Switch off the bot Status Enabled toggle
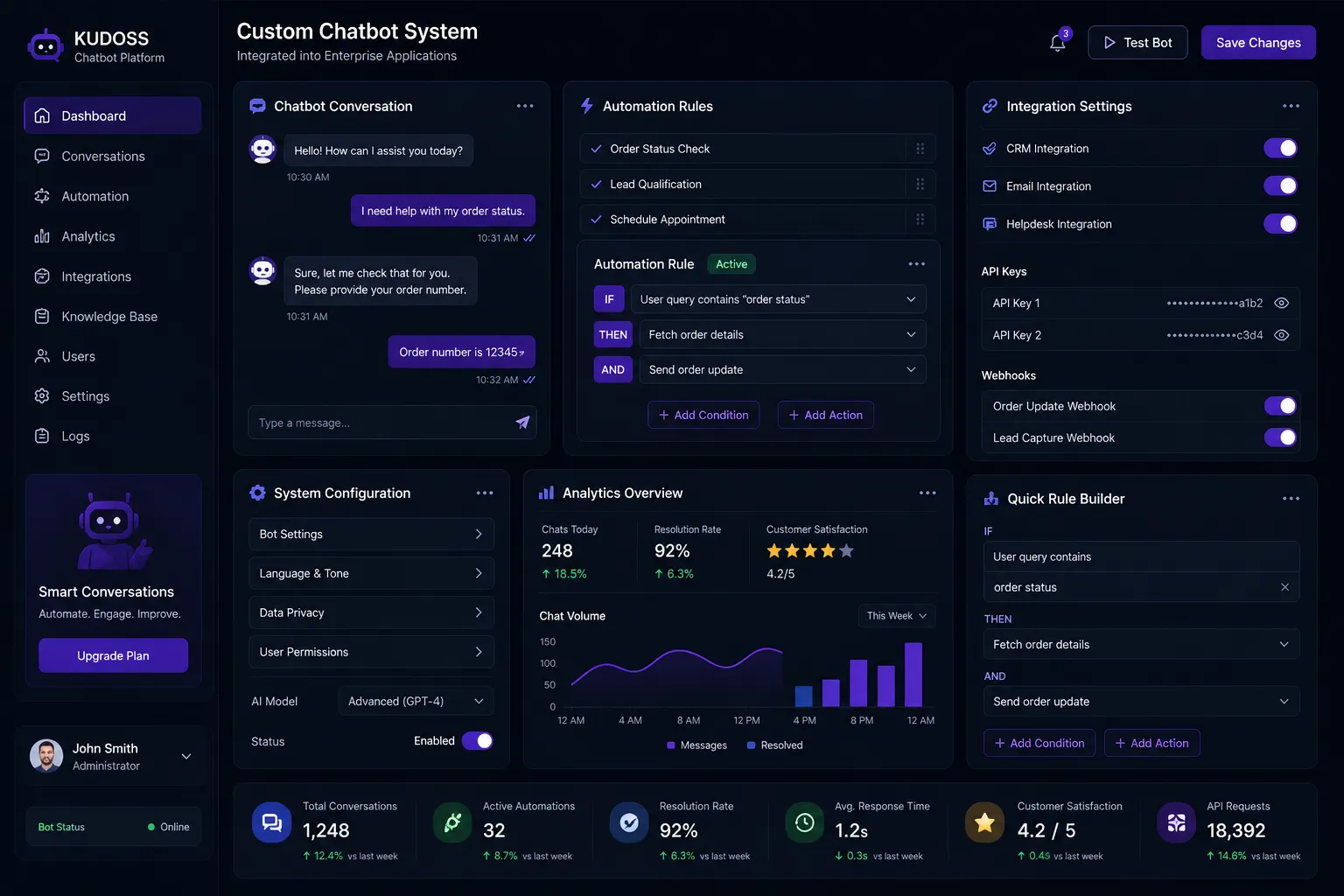The image size is (1344, 896). click(478, 741)
